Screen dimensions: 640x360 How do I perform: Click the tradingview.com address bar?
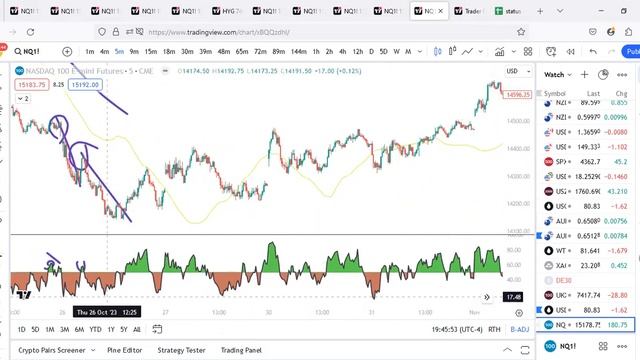310,32
